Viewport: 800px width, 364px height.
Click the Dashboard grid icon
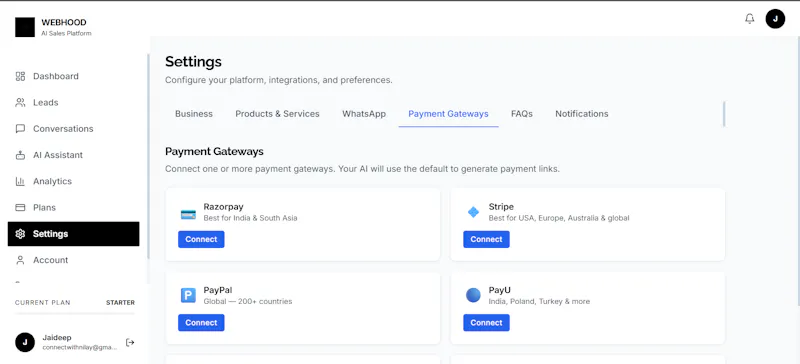tap(20, 76)
